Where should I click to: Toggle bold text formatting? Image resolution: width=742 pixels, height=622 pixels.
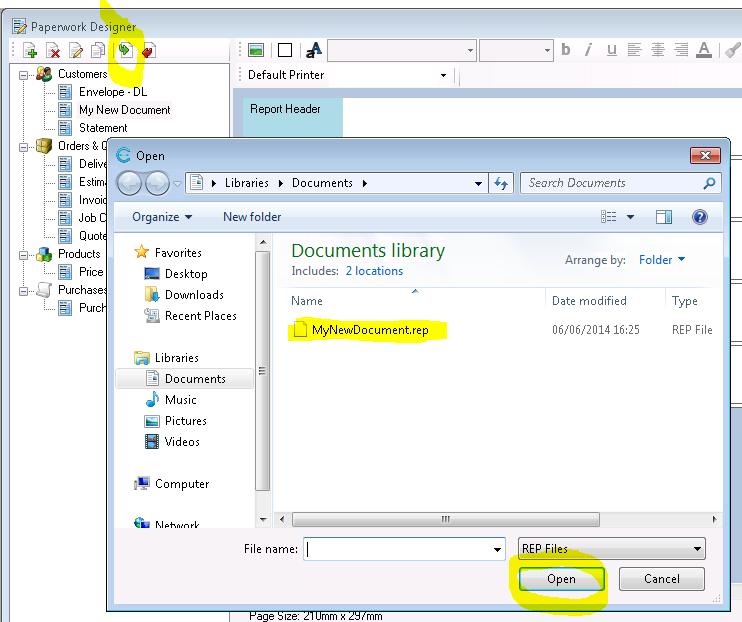pos(566,50)
